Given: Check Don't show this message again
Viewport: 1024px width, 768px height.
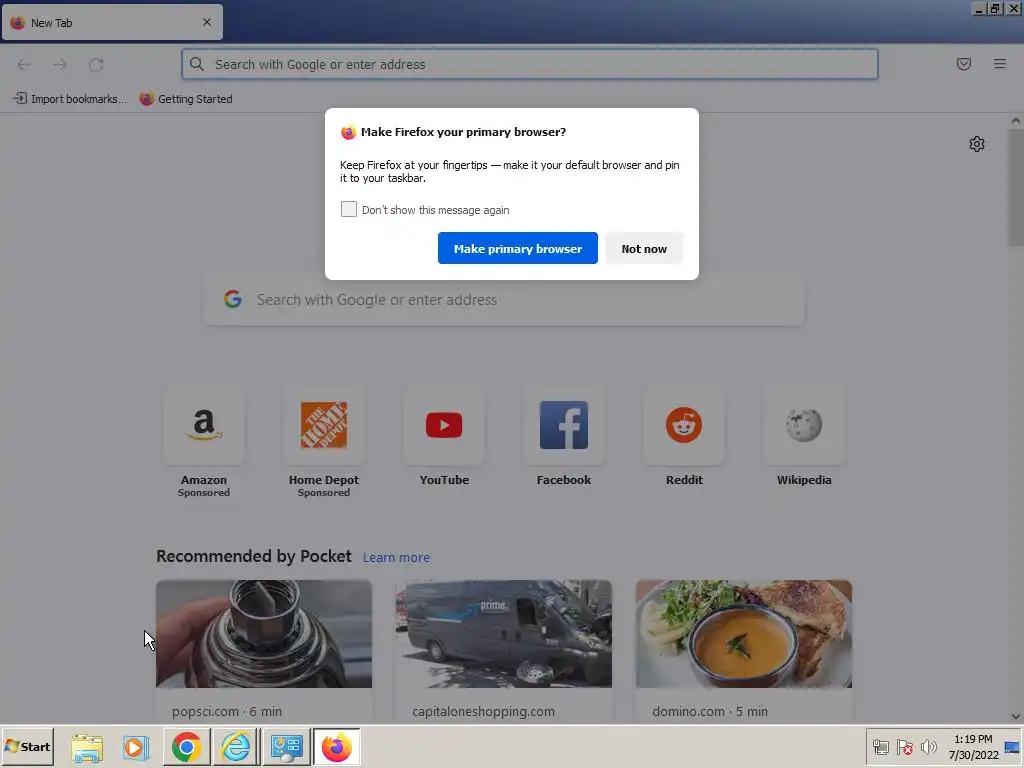Looking at the screenshot, I should [349, 209].
